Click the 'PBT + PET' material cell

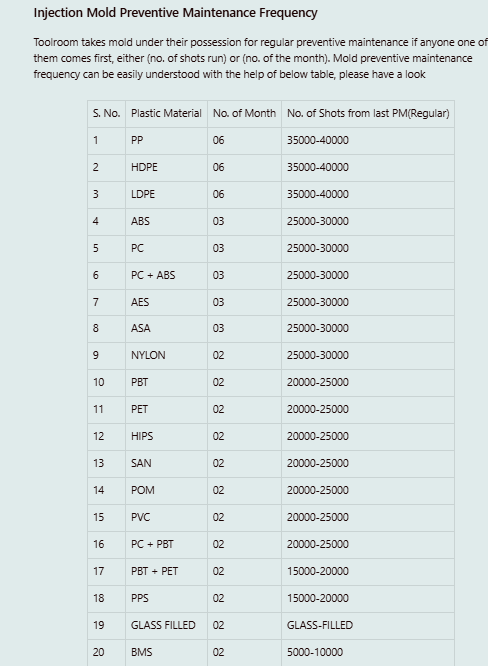[x=166, y=571]
